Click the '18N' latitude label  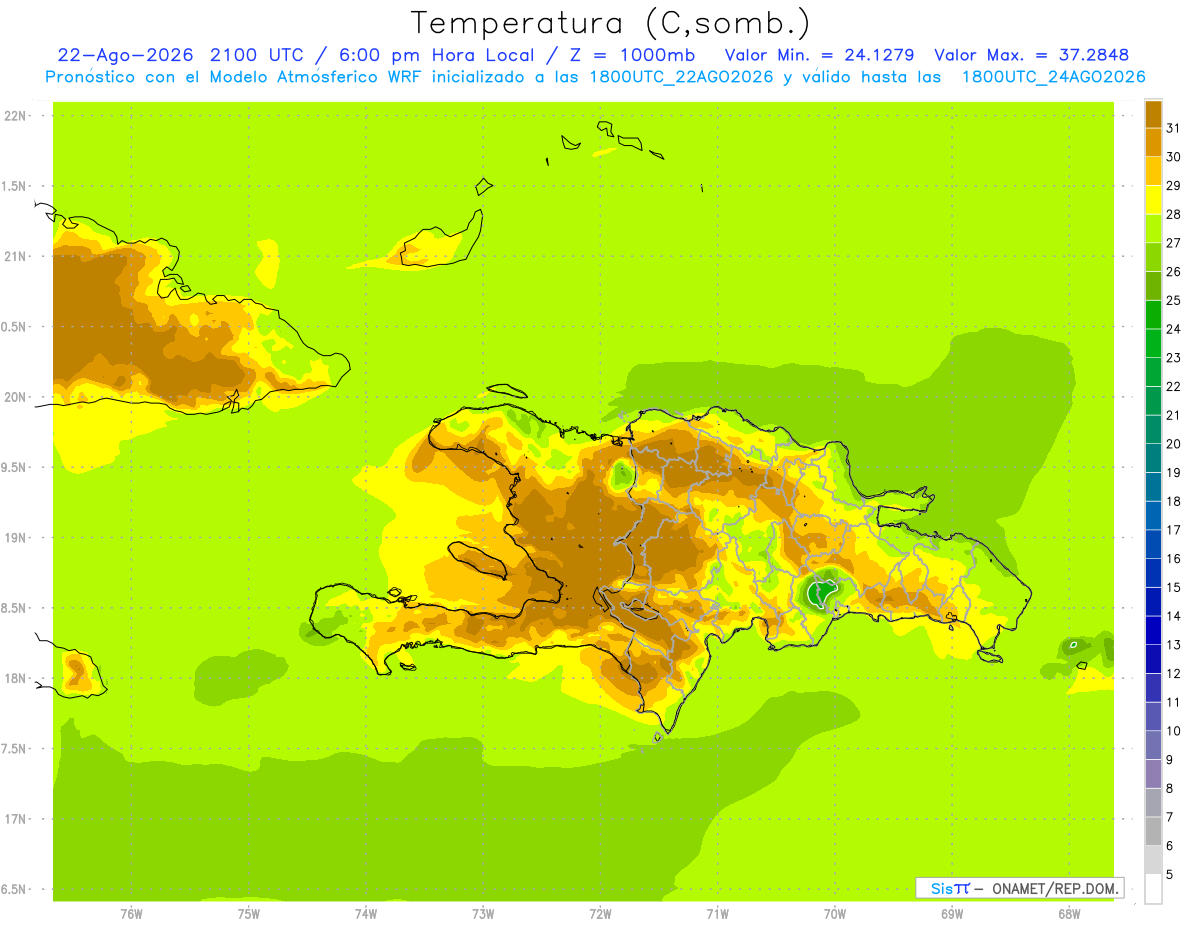pos(14,679)
